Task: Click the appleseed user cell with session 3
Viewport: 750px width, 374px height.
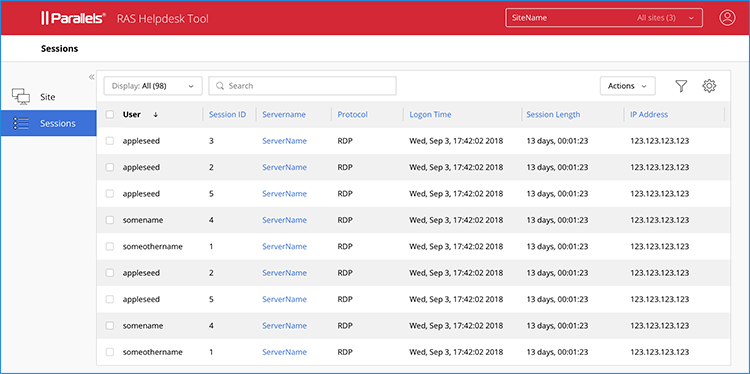Action: click(141, 141)
